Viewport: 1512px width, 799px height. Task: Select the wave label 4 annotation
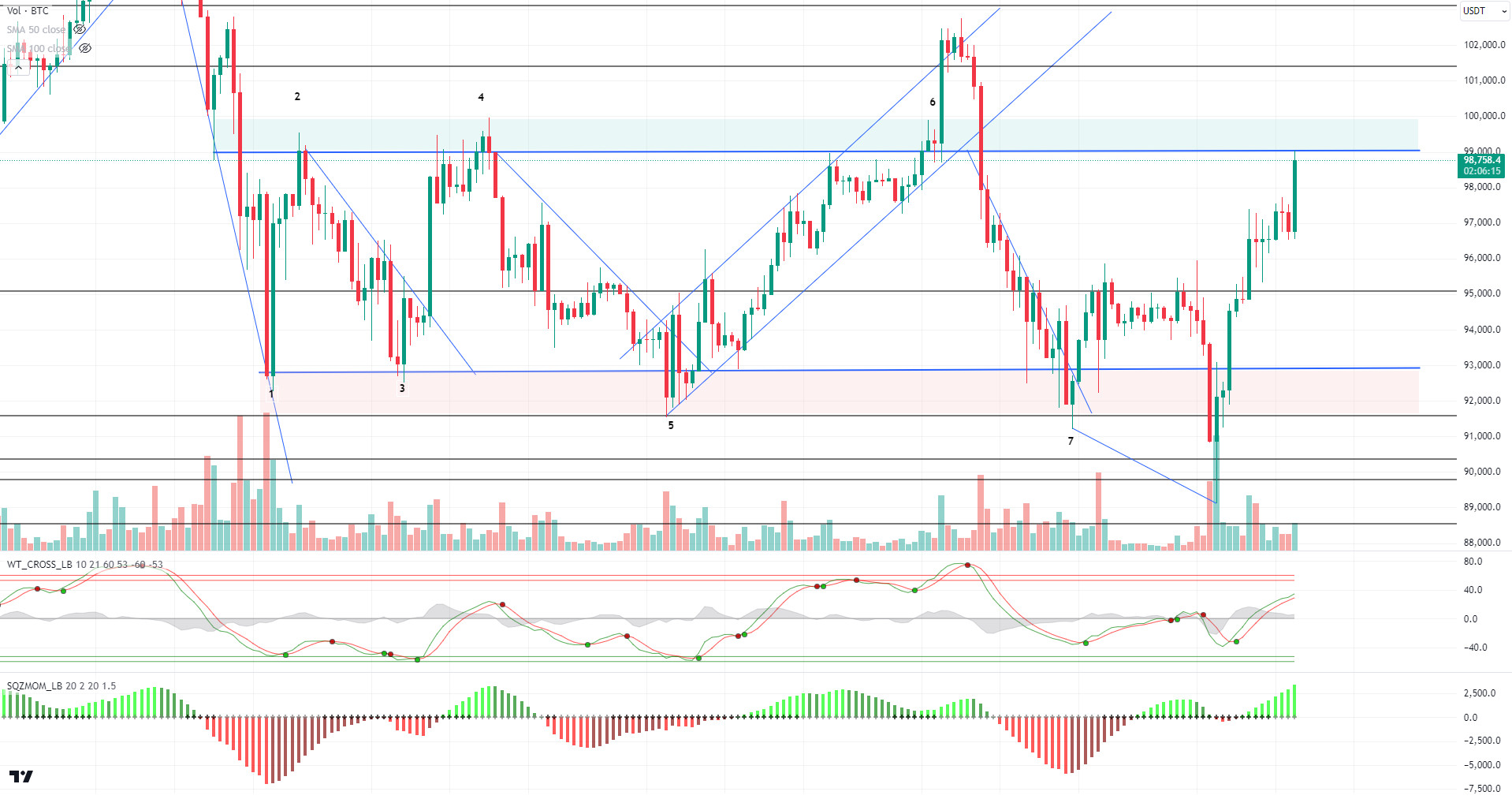pos(481,97)
